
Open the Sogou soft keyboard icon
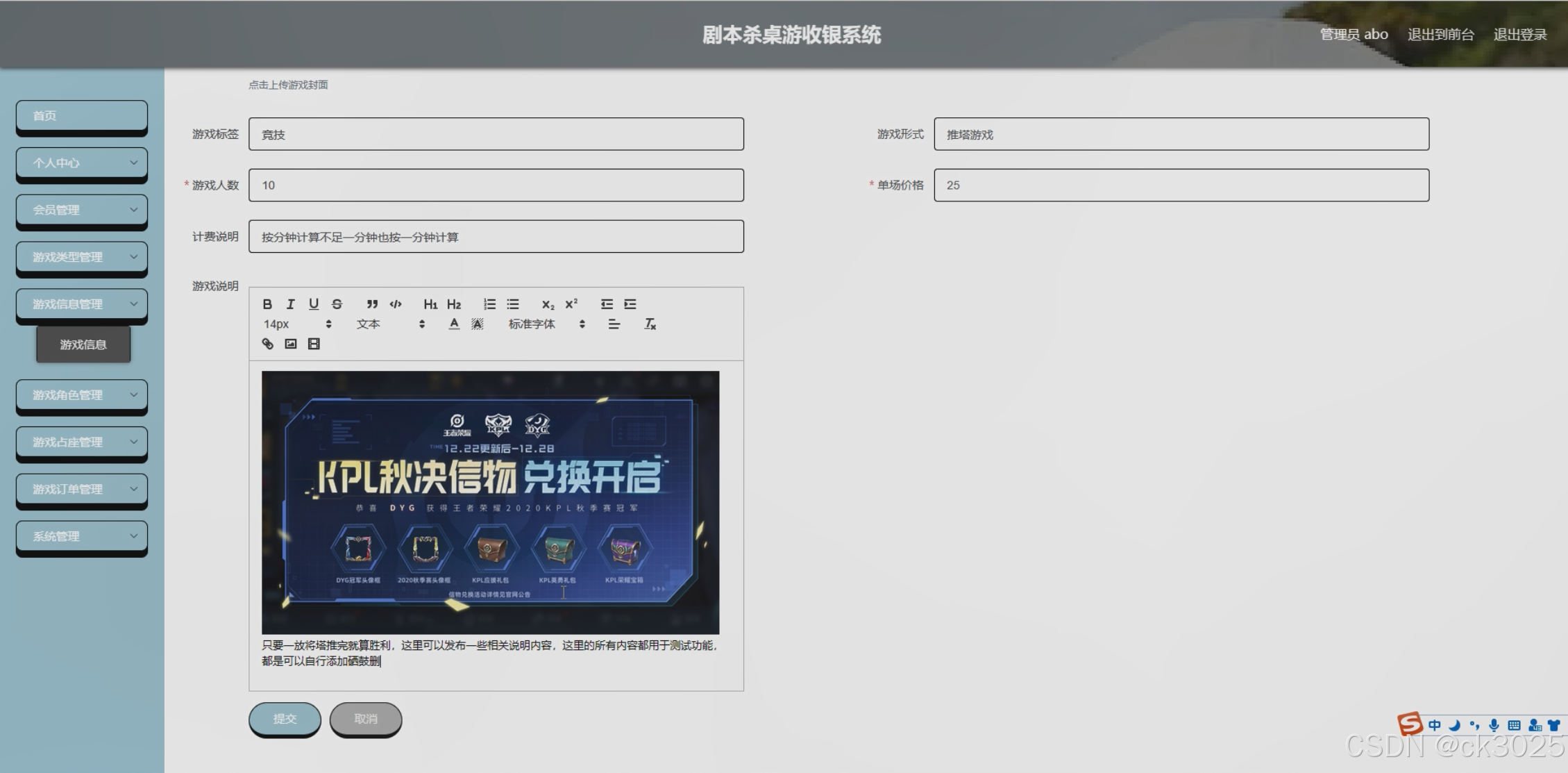coord(1514,726)
